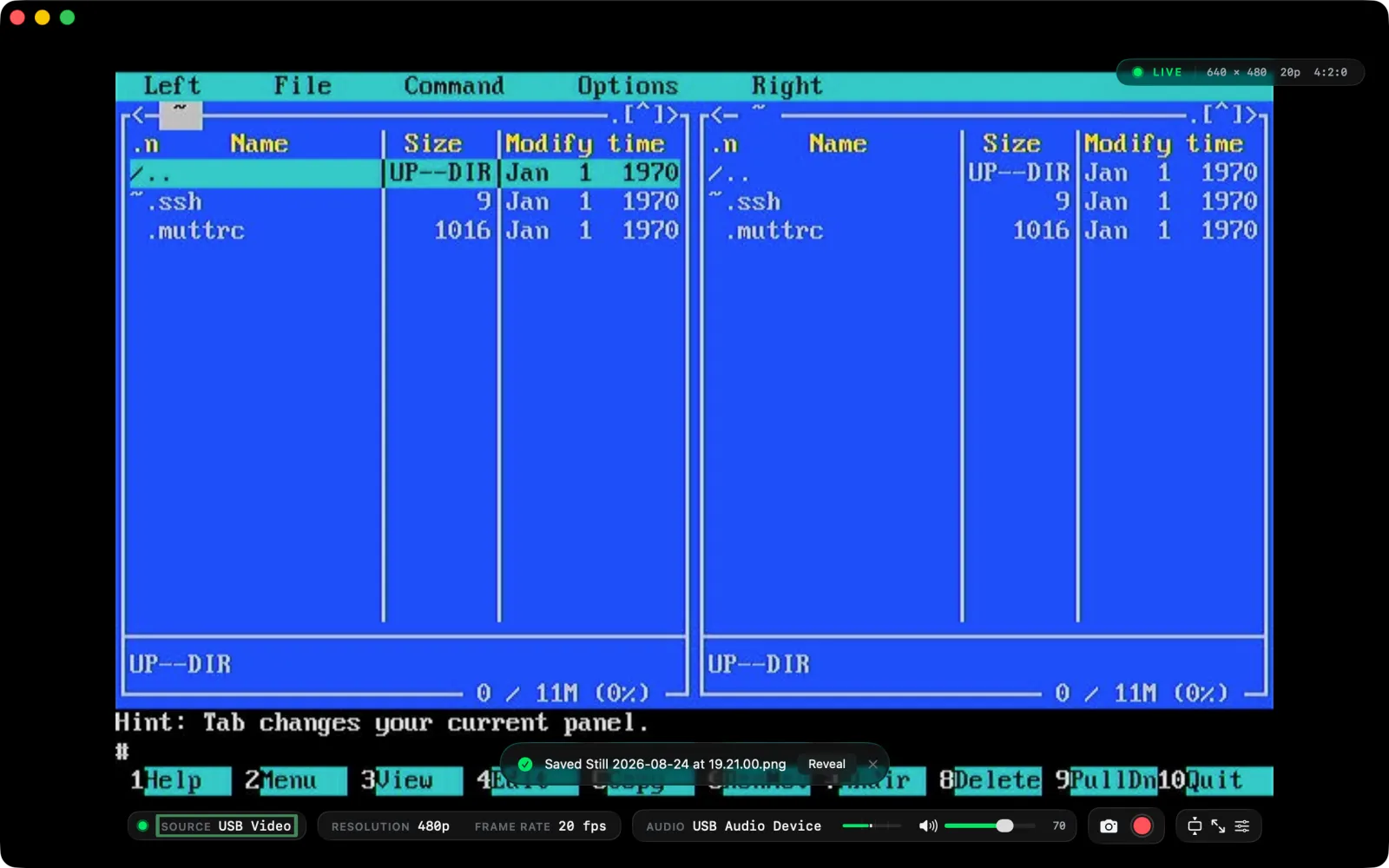The width and height of the screenshot is (1389, 868).
Task: Click the 8Delete function key
Action: (990, 780)
